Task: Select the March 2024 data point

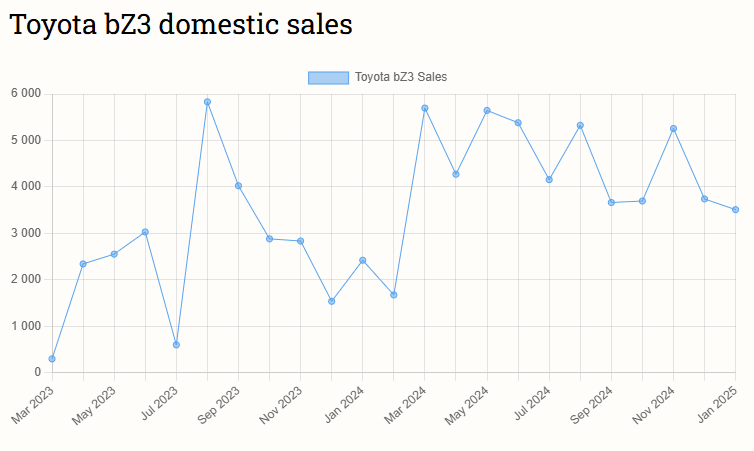Action: 425,108
